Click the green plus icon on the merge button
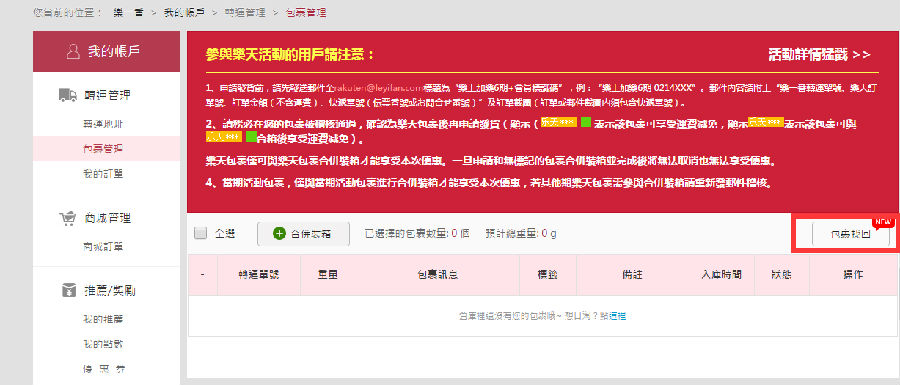The width and height of the screenshot is (900, 385). [279, 234]
